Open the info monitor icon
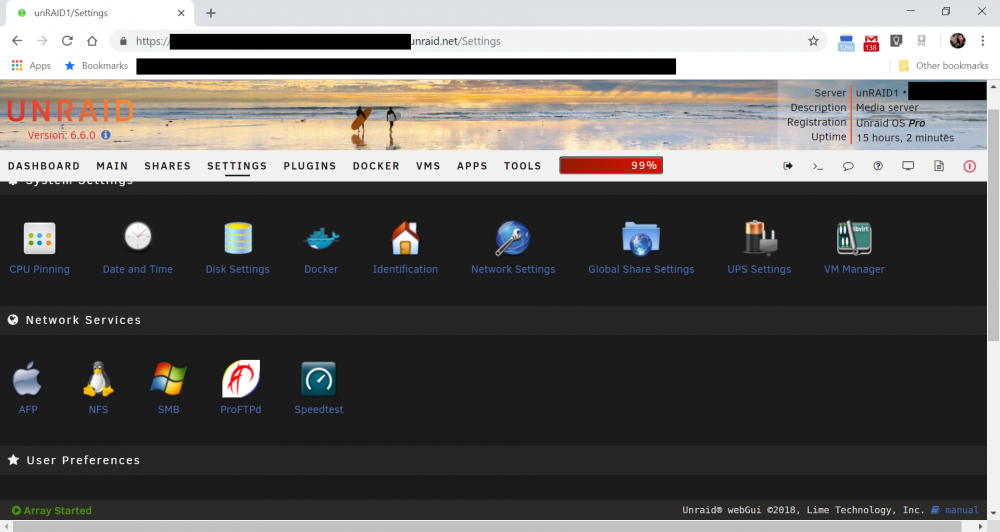 908,166
